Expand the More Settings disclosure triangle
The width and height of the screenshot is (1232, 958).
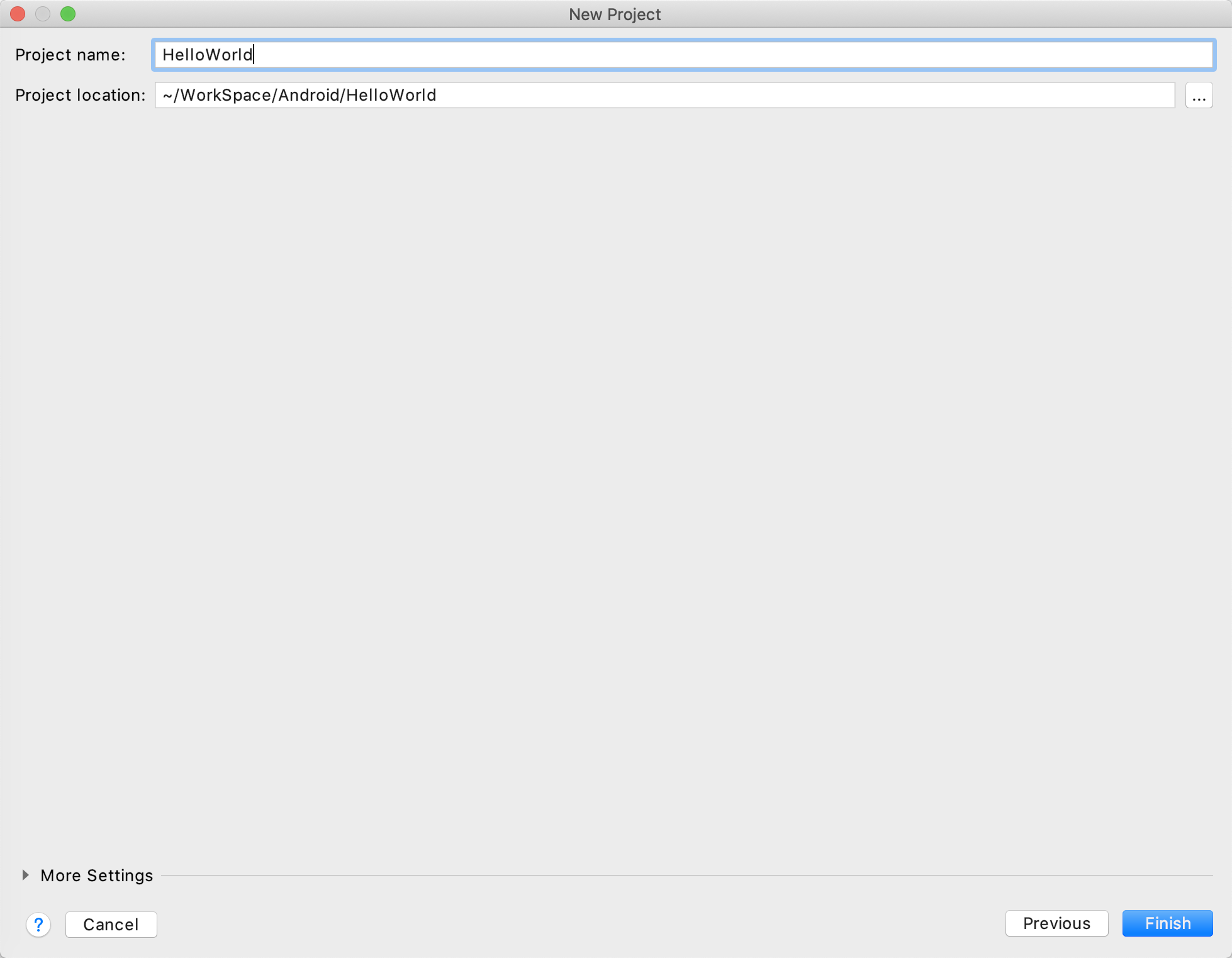coord(25,875)
